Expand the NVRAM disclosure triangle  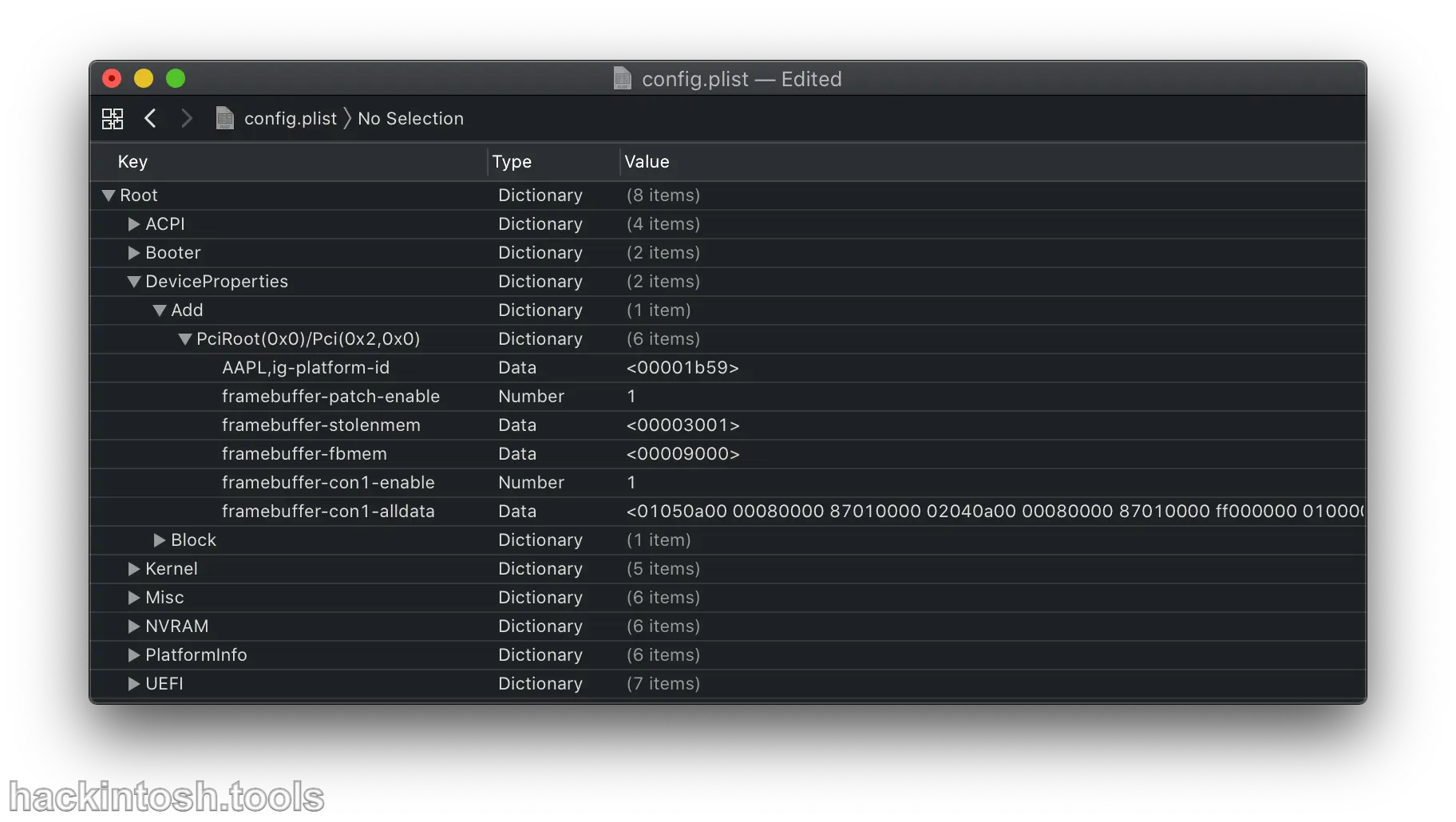point(134,626)
